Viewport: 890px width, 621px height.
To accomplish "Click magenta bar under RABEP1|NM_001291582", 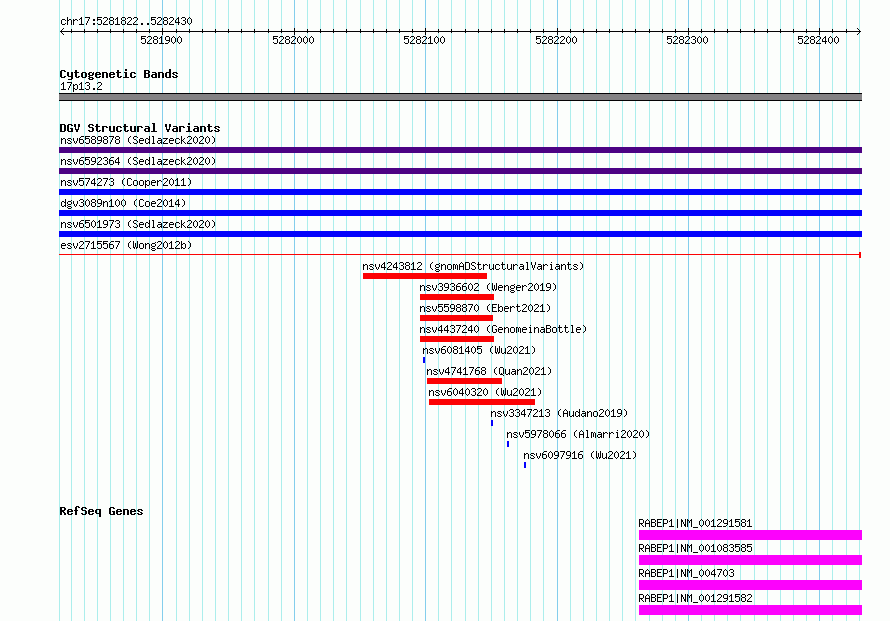I will 750,610.
